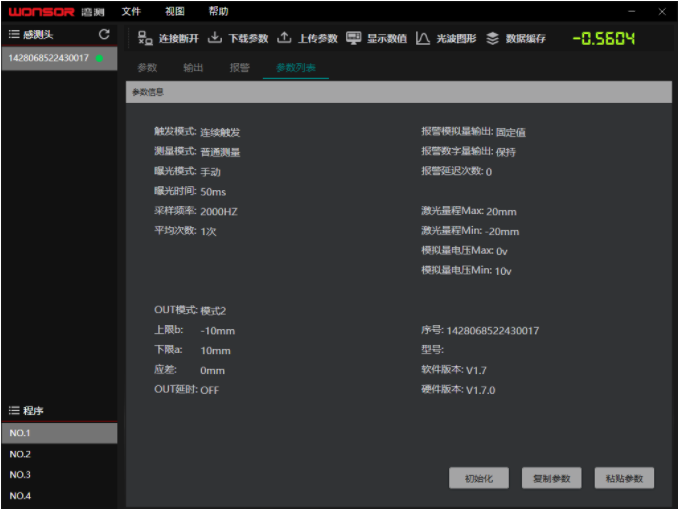Image resolution: width=678 pixels, height=510 pixels.
Task: Click the V1.7 software version value
Action: (x=476, y=370)
